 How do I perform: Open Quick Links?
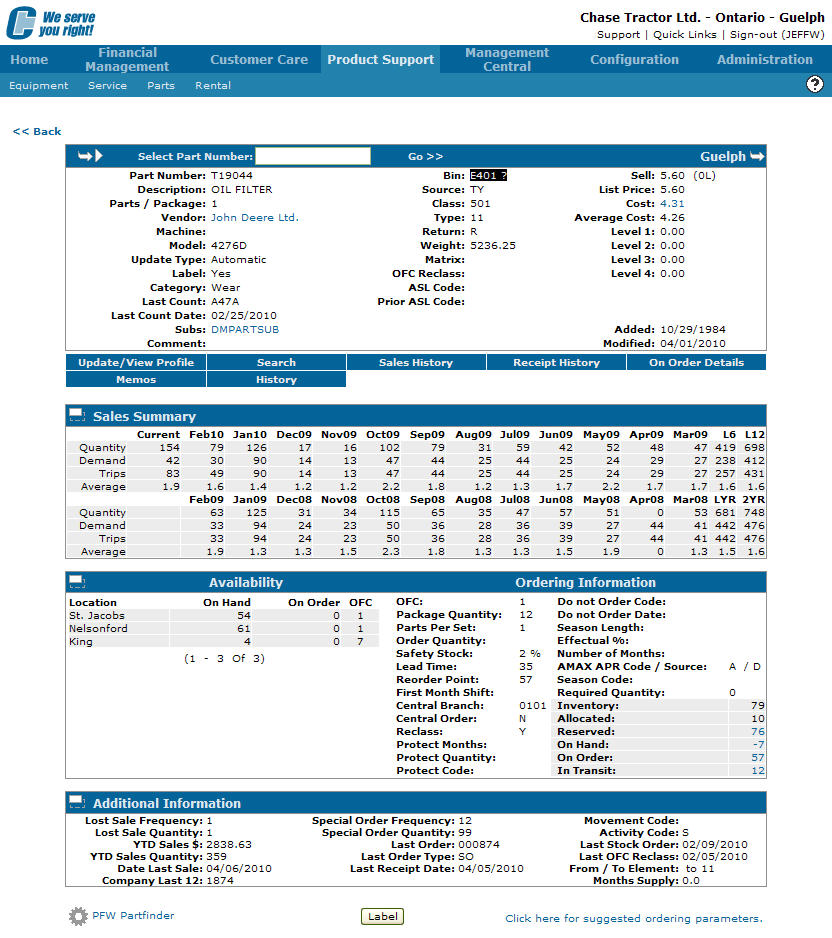[684, 35]
